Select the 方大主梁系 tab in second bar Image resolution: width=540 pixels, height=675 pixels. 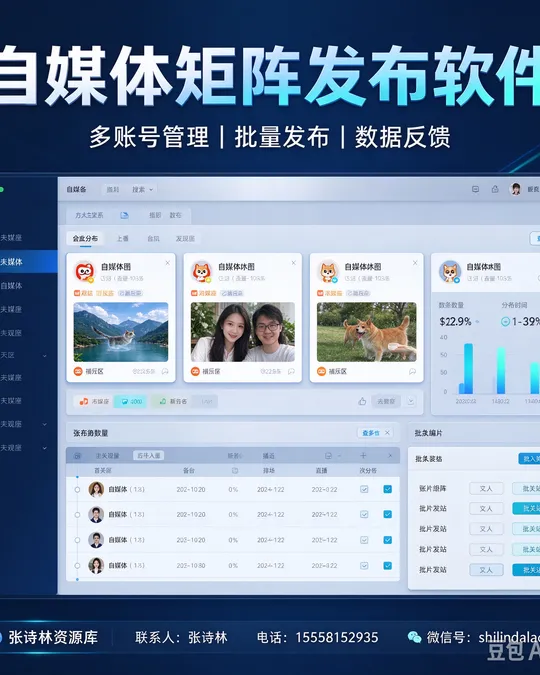click(89, 215)
